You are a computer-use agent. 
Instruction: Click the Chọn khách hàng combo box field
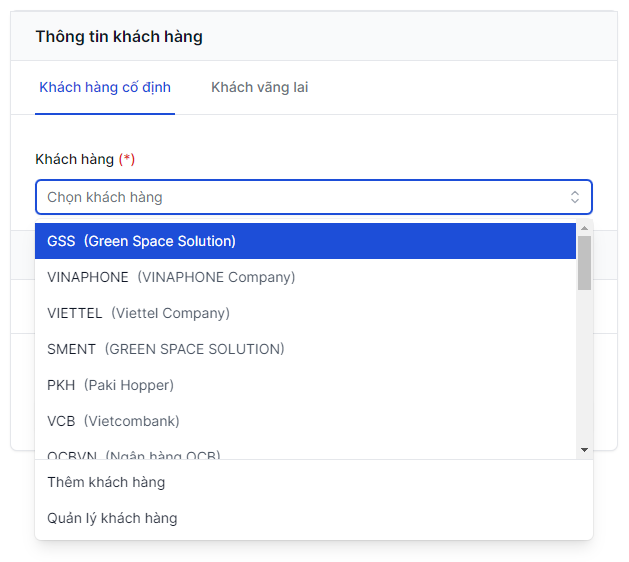314,197
